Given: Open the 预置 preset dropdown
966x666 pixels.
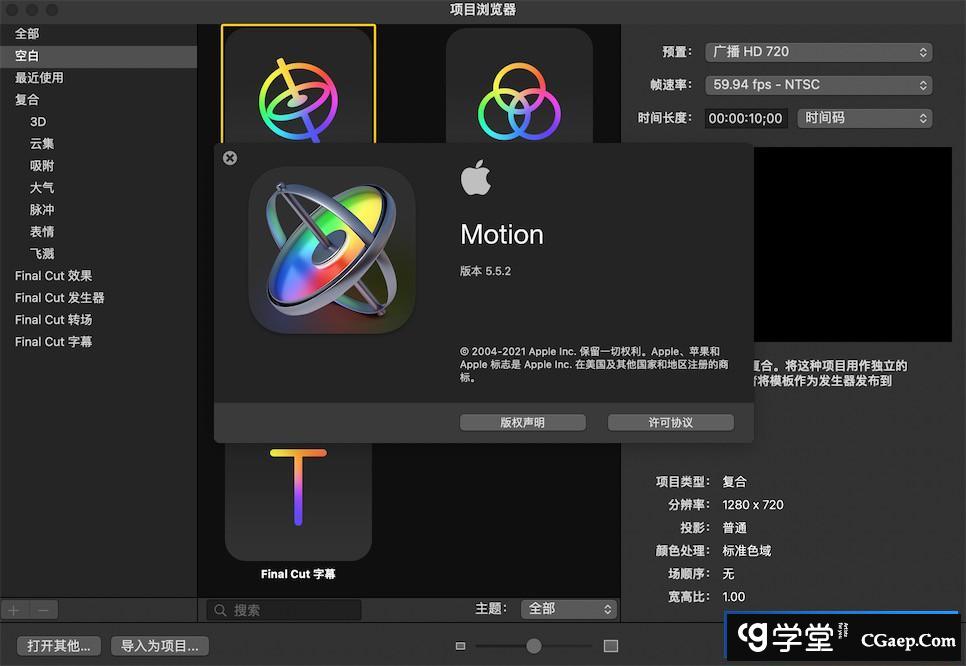Looking at the screenshot, I should (818, 52).
